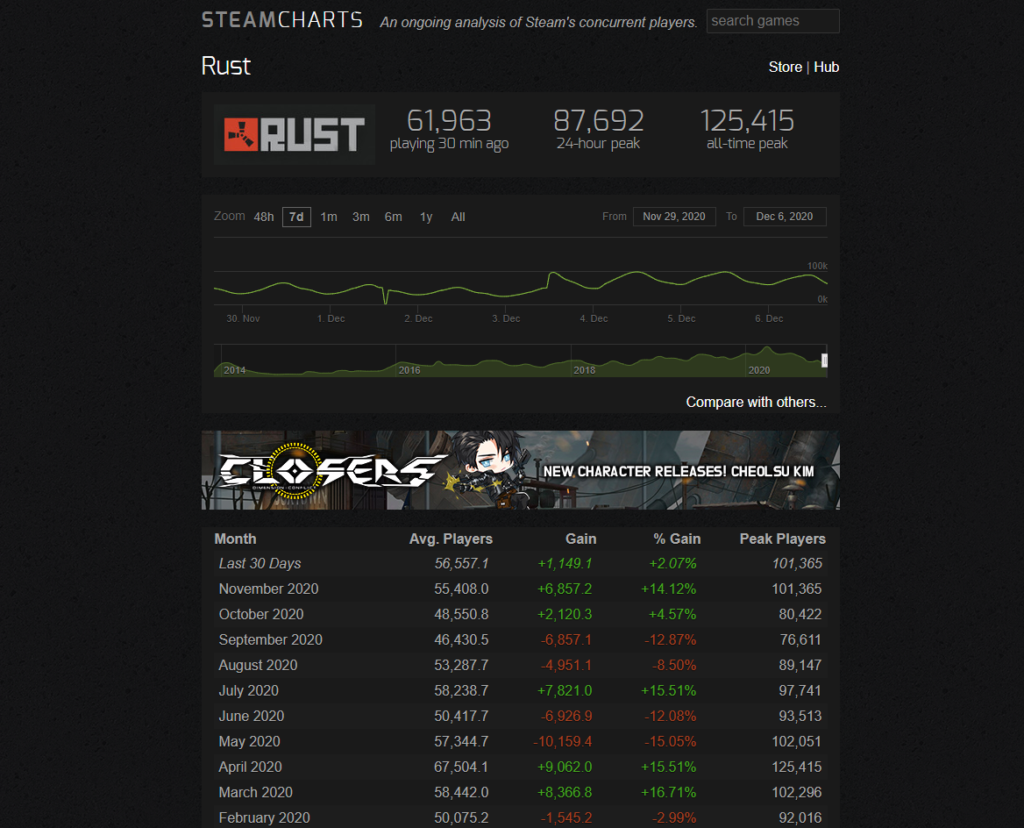The height and width of the screenshot is (828, 1024).
Task: Click the 61,963 playing count
Action: tap(449, 121)
